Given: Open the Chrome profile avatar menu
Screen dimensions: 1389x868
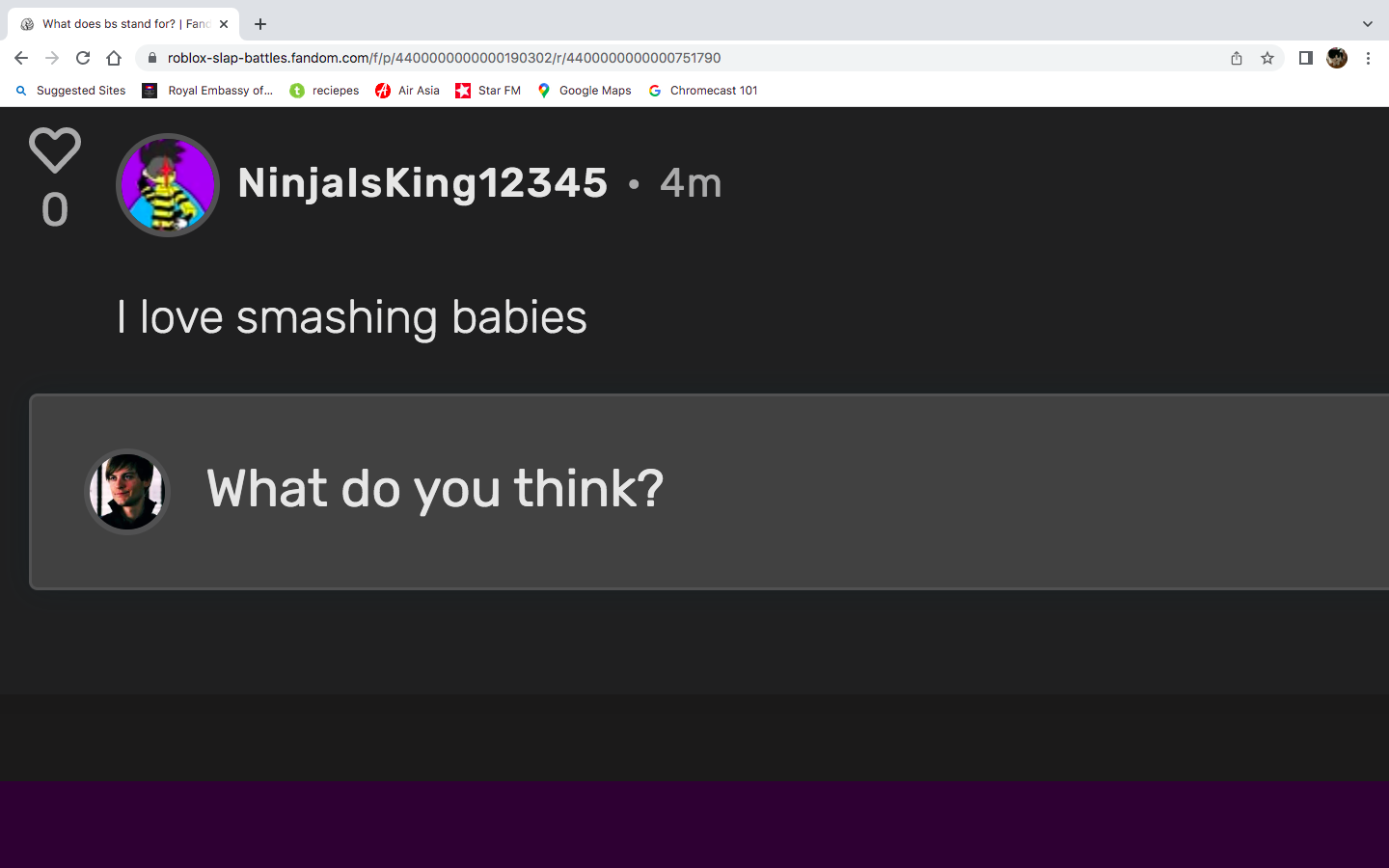Looking at the screenshot, I should [1337, 58].
